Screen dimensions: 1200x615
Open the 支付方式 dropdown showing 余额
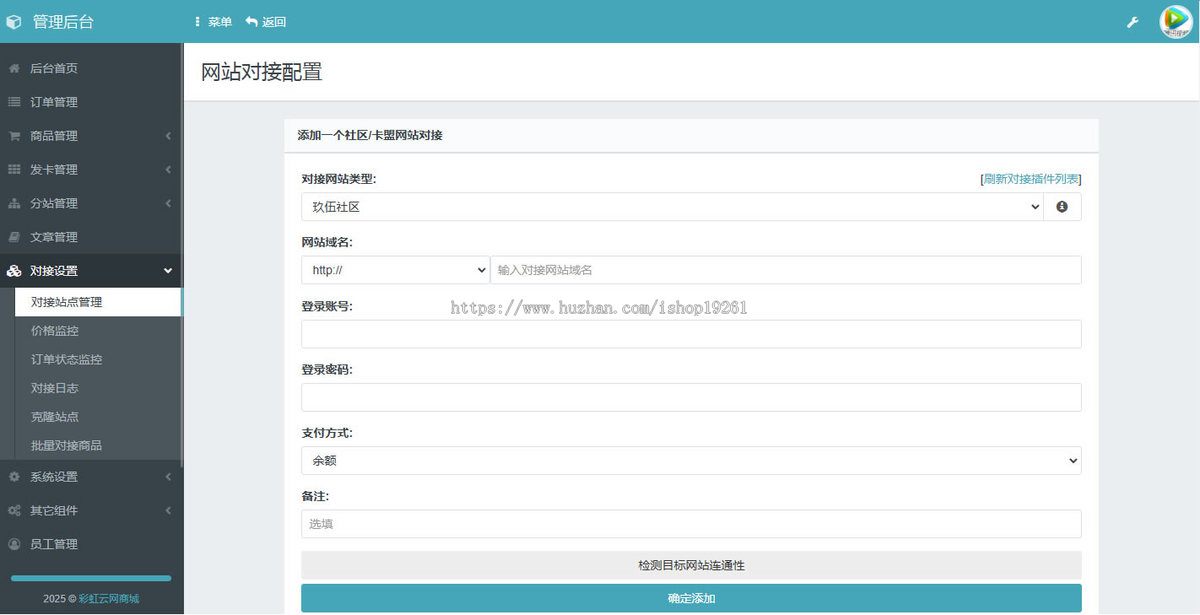[691, 460]
